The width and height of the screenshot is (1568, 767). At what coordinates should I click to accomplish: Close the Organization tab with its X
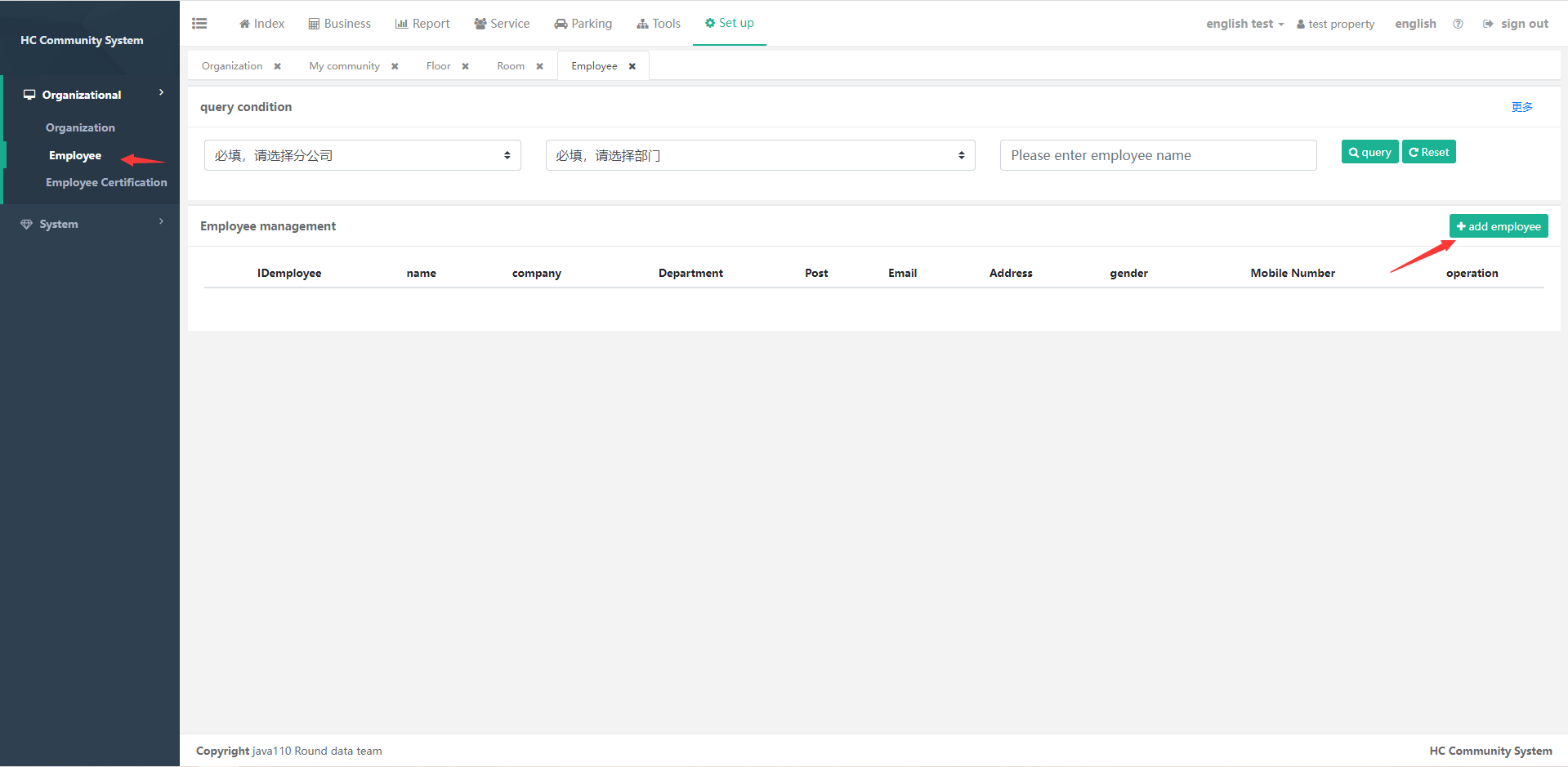[278, 66]
